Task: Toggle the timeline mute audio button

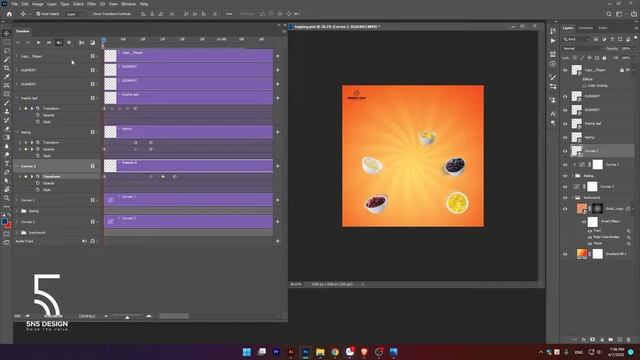Action: point(59,42)
